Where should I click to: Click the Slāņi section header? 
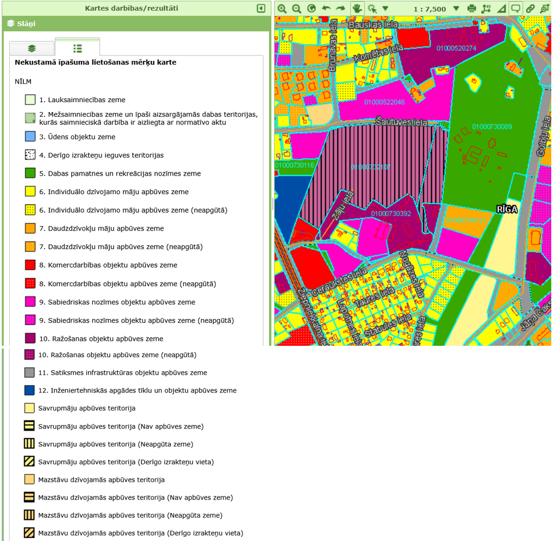coord(136,24)
